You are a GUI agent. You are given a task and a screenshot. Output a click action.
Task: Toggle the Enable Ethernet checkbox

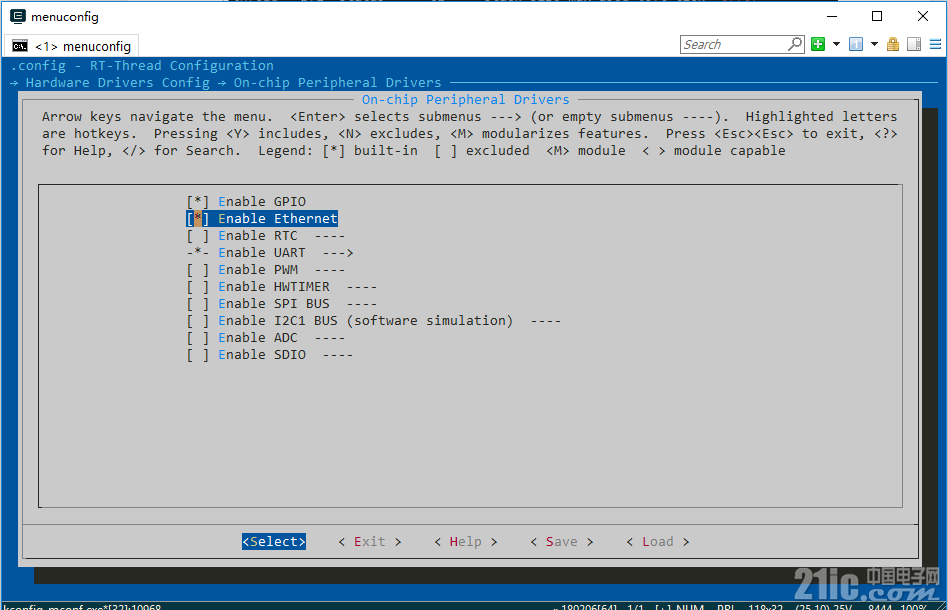198,218
